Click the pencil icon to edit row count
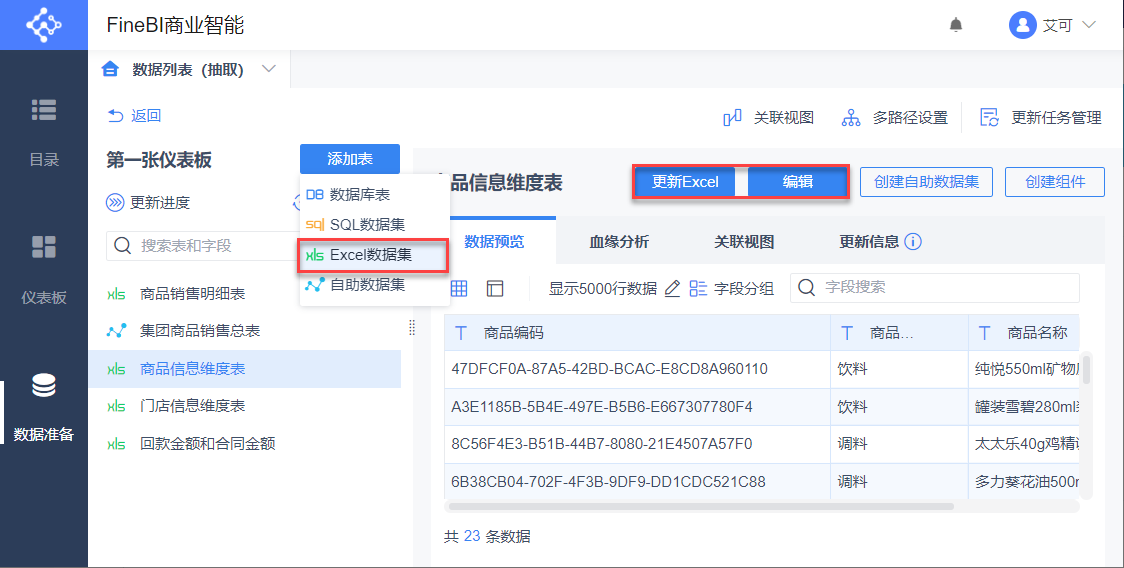Screen dimensions: 1124x568 coord(672,288)
